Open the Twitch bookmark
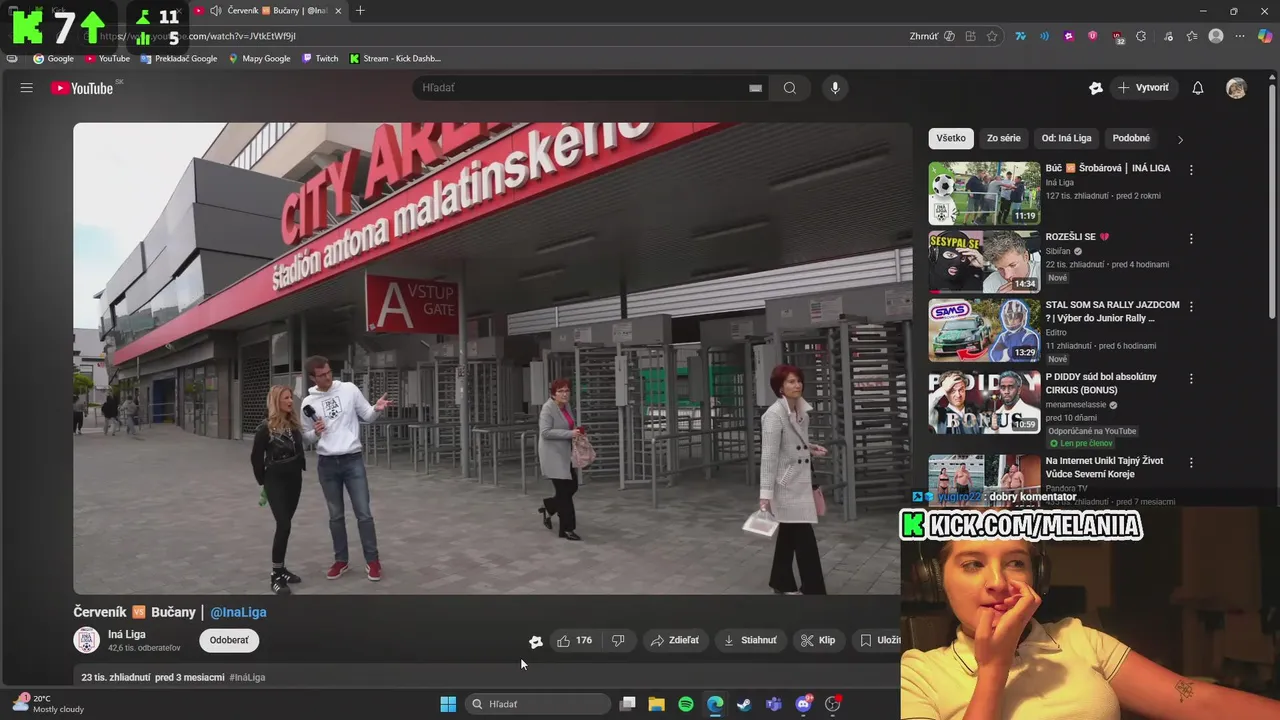This screenshot has height=720, width=1280. click(x=320, y=59)
